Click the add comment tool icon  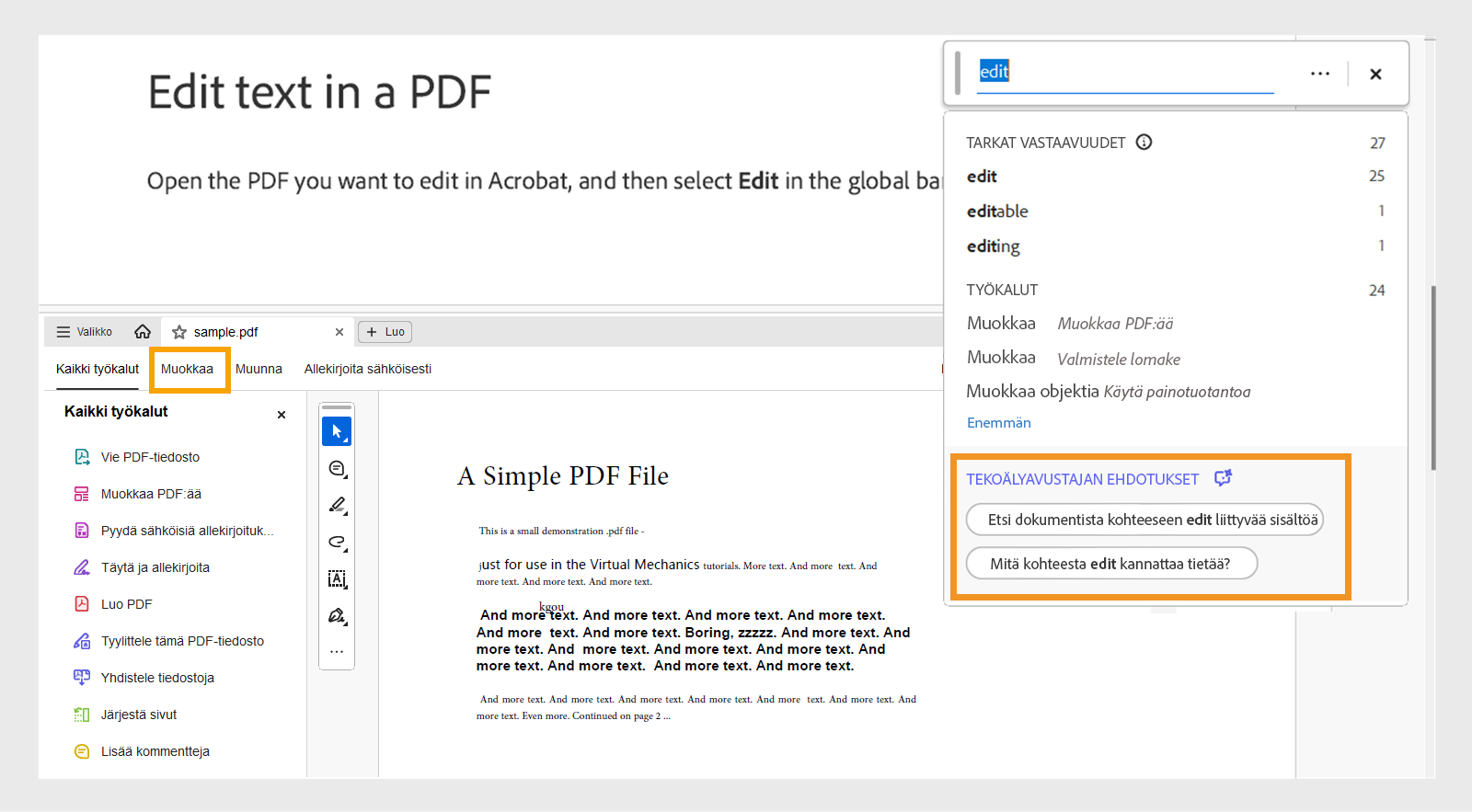tap(337, 469)
